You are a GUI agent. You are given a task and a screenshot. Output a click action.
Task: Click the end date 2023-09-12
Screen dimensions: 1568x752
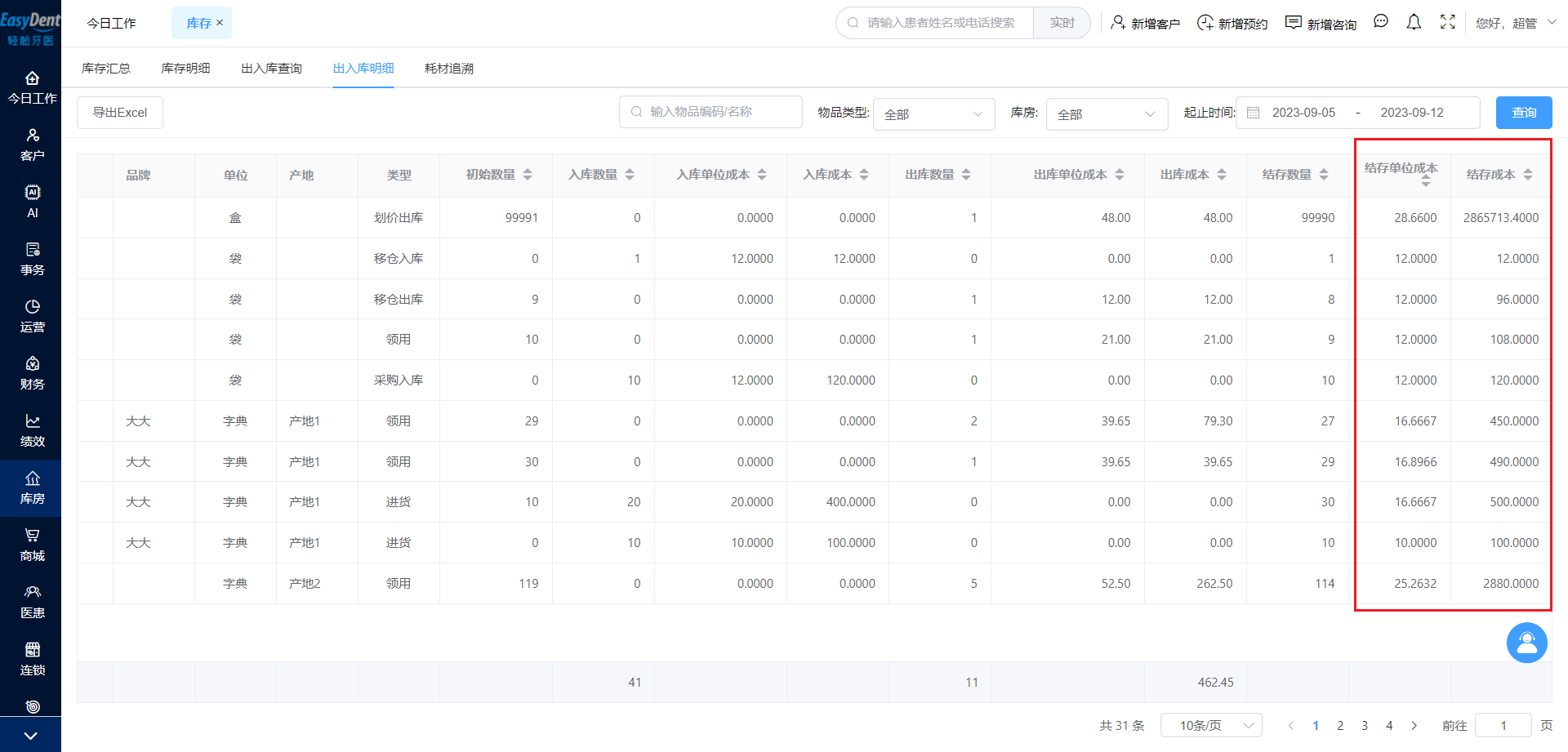coord(1412,113)
